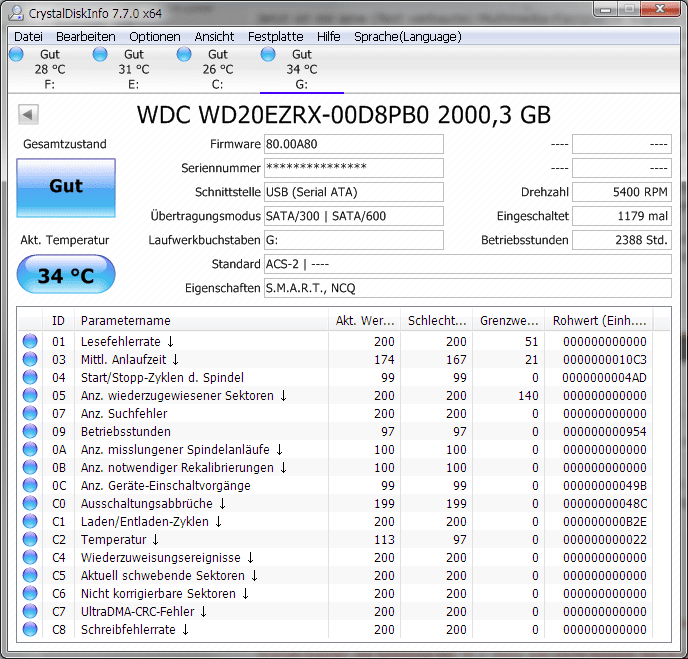Select drive F: tab showing 28 °C
This screenshot has width=688, height=659.
50,69
